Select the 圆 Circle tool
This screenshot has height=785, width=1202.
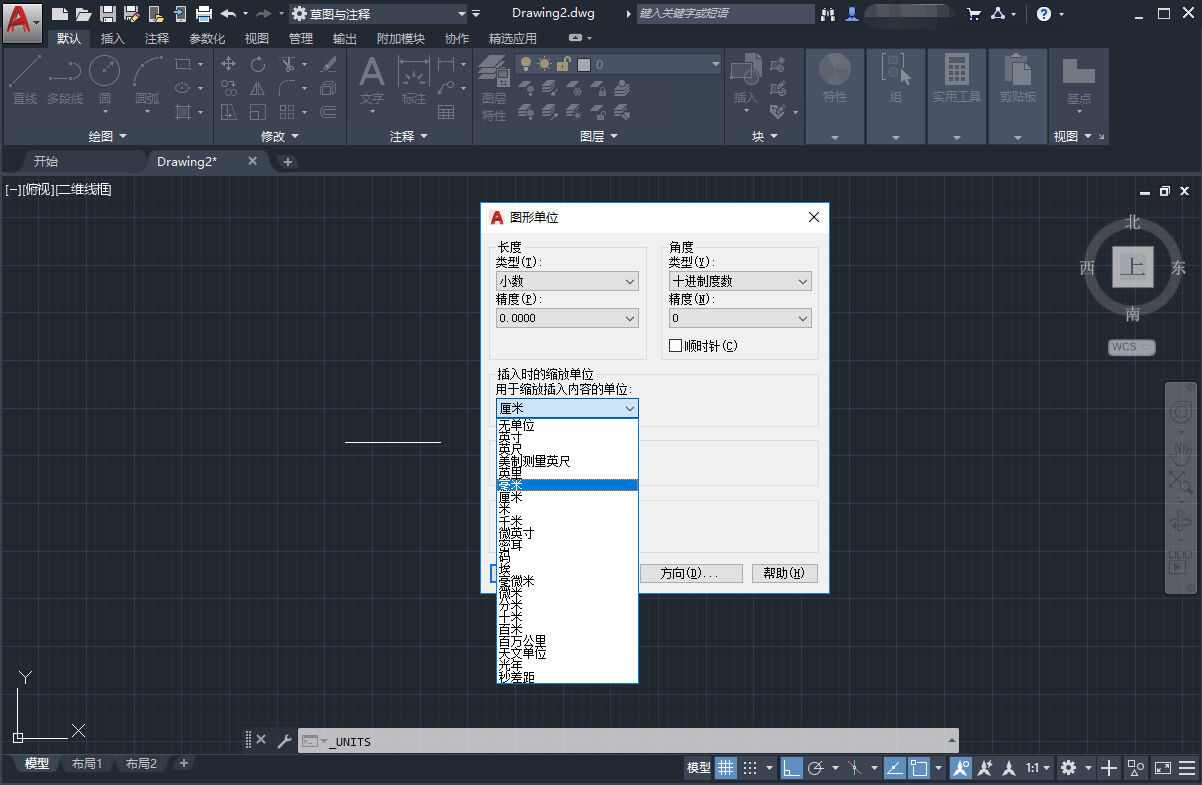[x=104, y=80]
